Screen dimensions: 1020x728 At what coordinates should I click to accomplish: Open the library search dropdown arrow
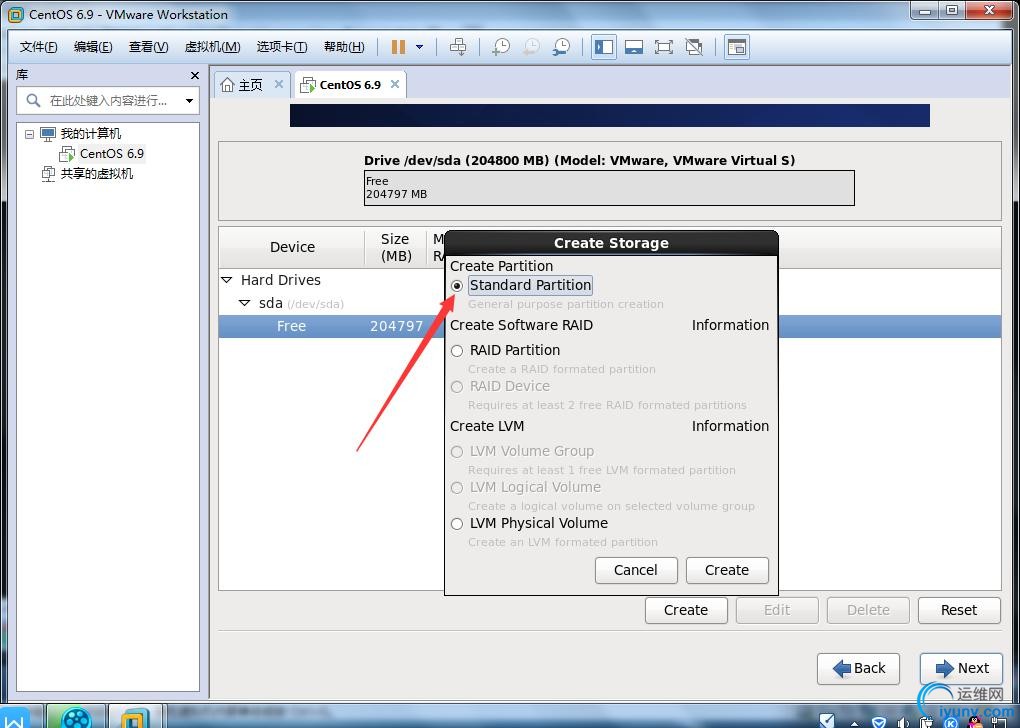coord(189,101)
